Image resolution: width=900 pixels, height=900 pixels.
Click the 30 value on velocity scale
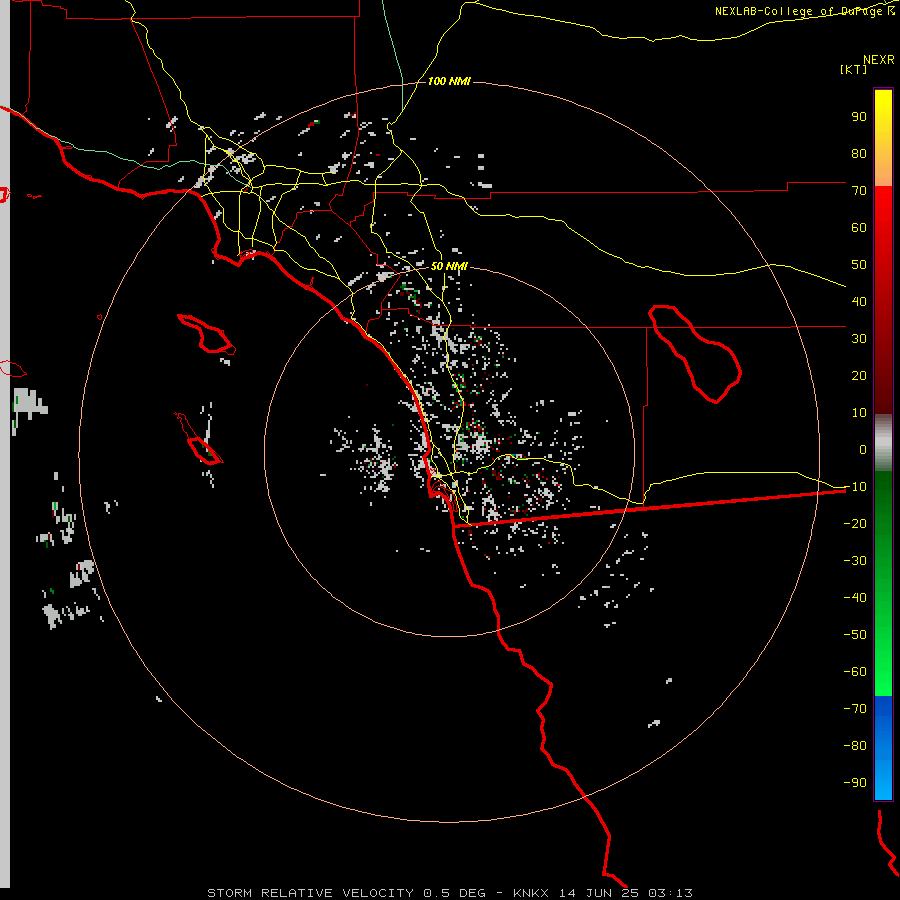[x=859, y=339]
